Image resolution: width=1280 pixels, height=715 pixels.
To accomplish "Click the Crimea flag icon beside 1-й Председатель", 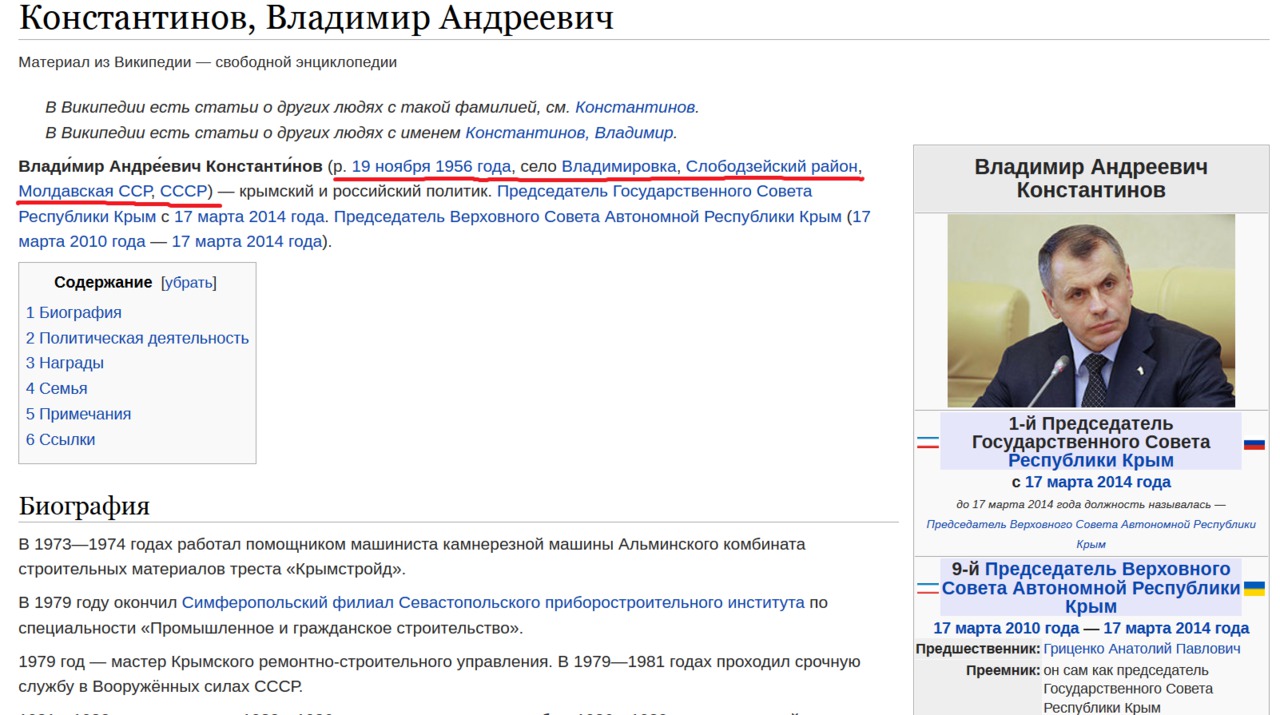I will tap(928, 442).
